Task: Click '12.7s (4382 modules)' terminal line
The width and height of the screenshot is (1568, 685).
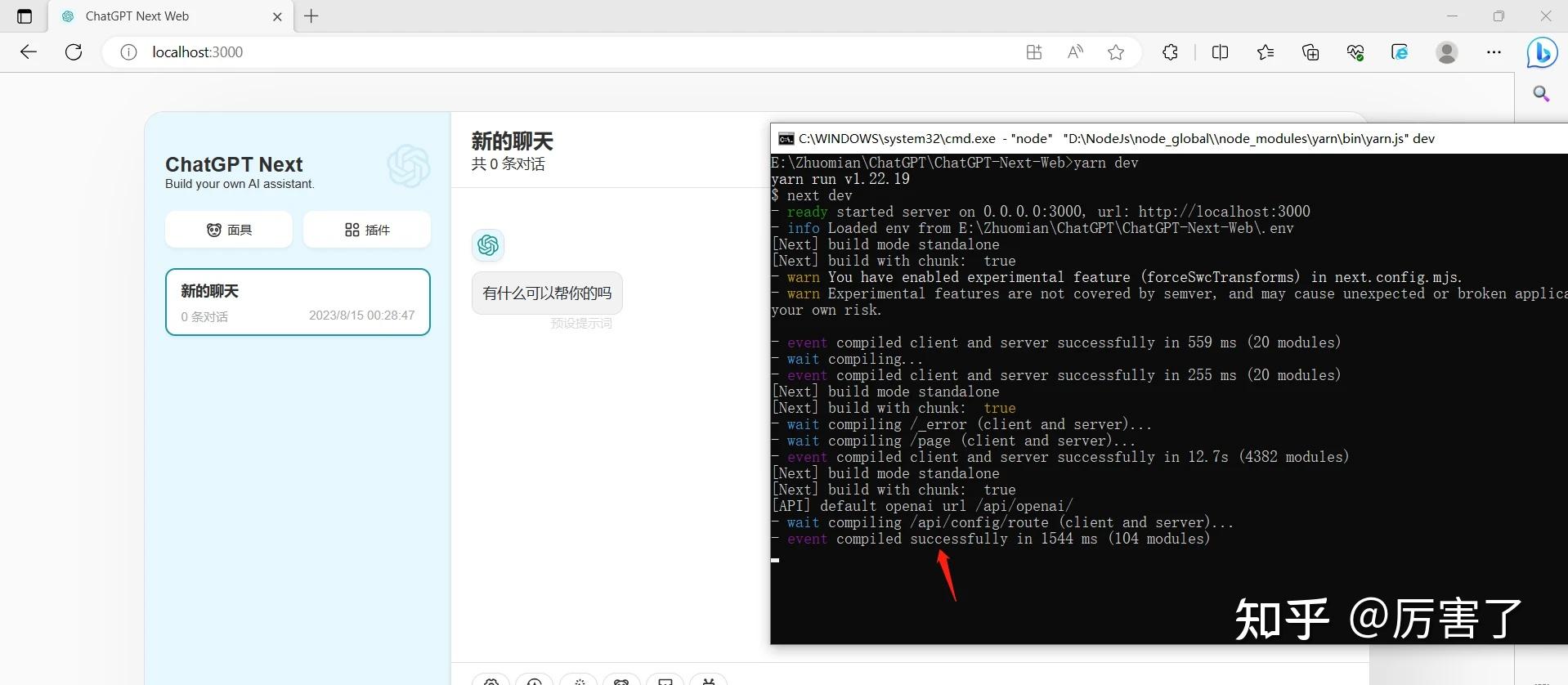Action: 1060,457
